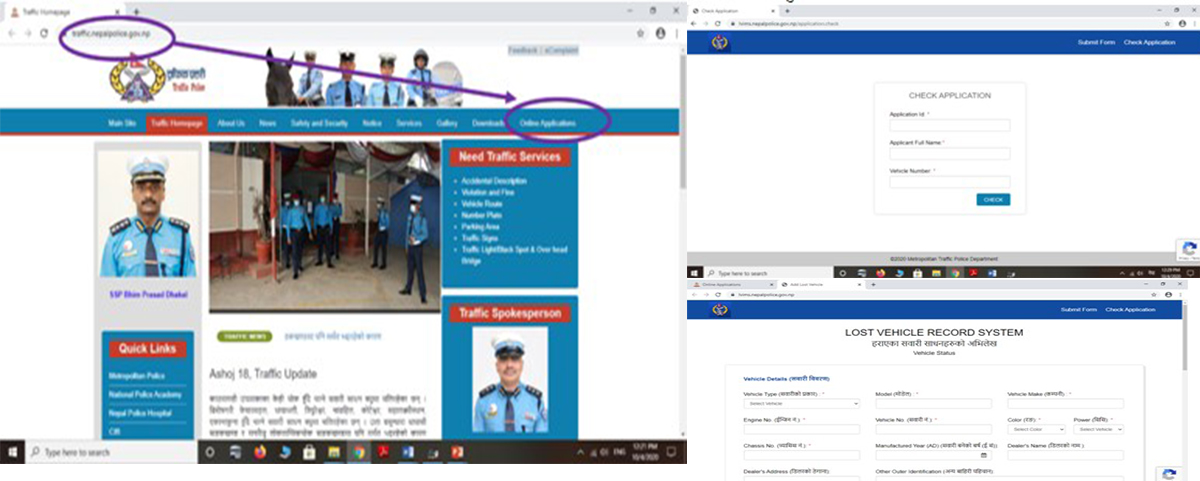The width and height of the screenshot is (1200, 481).
Task: Click the reload icon in the Traffic Homepage browser
Action: pyautogui.click(x=44, y=33)
